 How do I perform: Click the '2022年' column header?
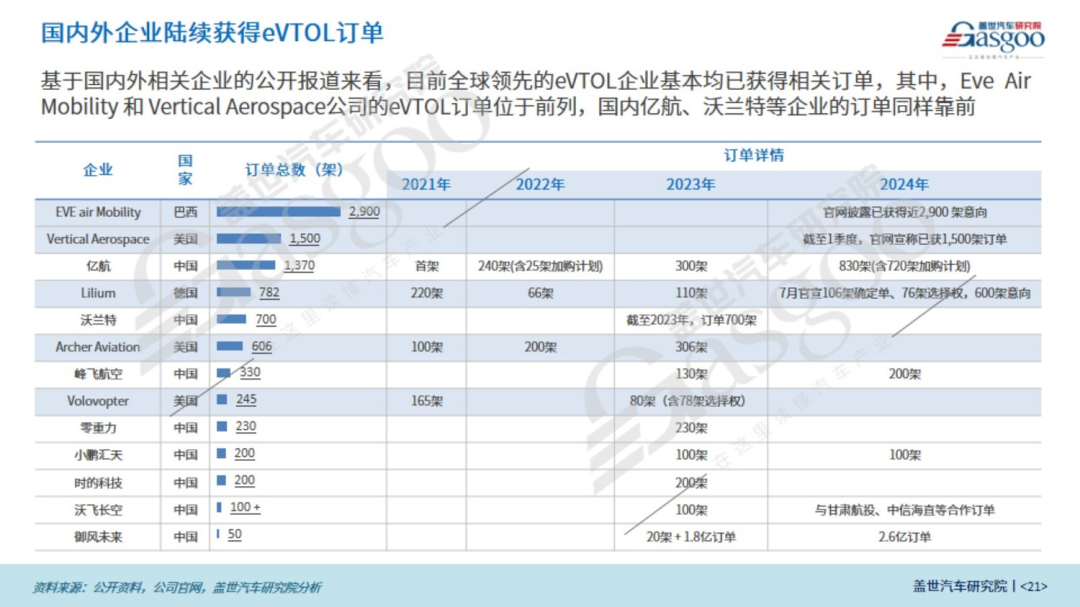point(540,185)
